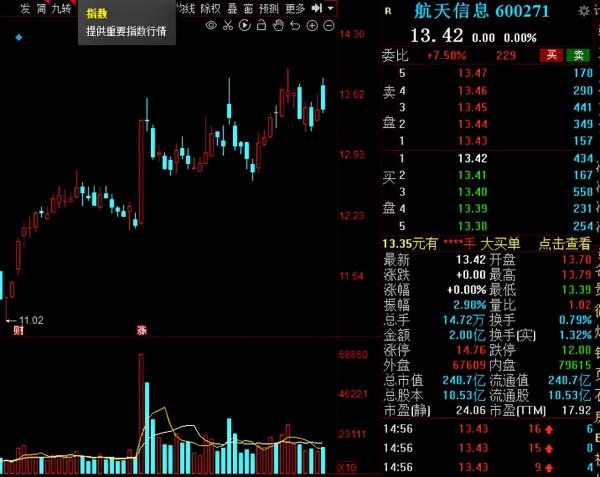Click the replay play circle icon
The height and width of the screenshot is (477, 600).
click(245, 26)
